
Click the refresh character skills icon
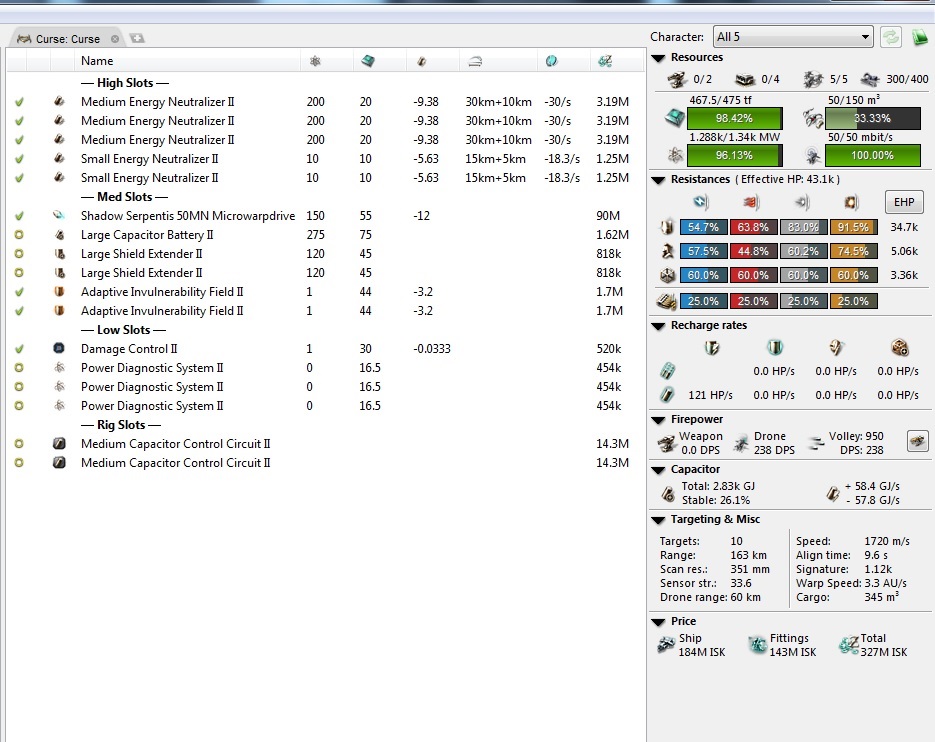click(890, 37)
